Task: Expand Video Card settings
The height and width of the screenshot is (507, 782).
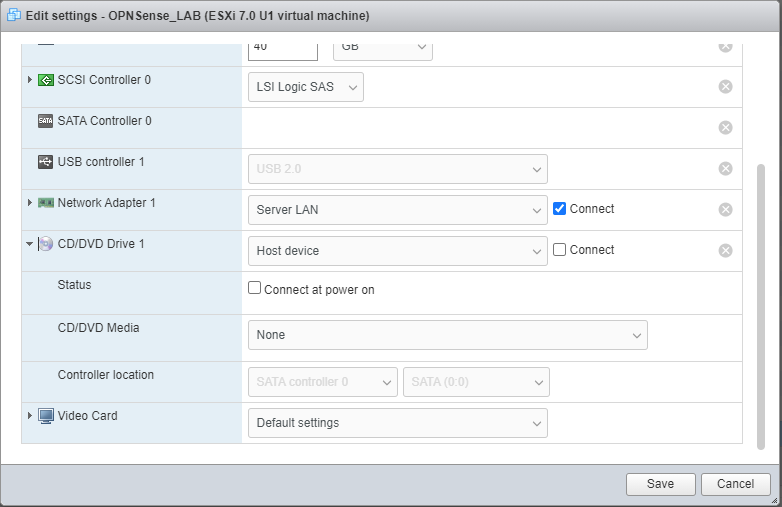Action: click(29, 415)
